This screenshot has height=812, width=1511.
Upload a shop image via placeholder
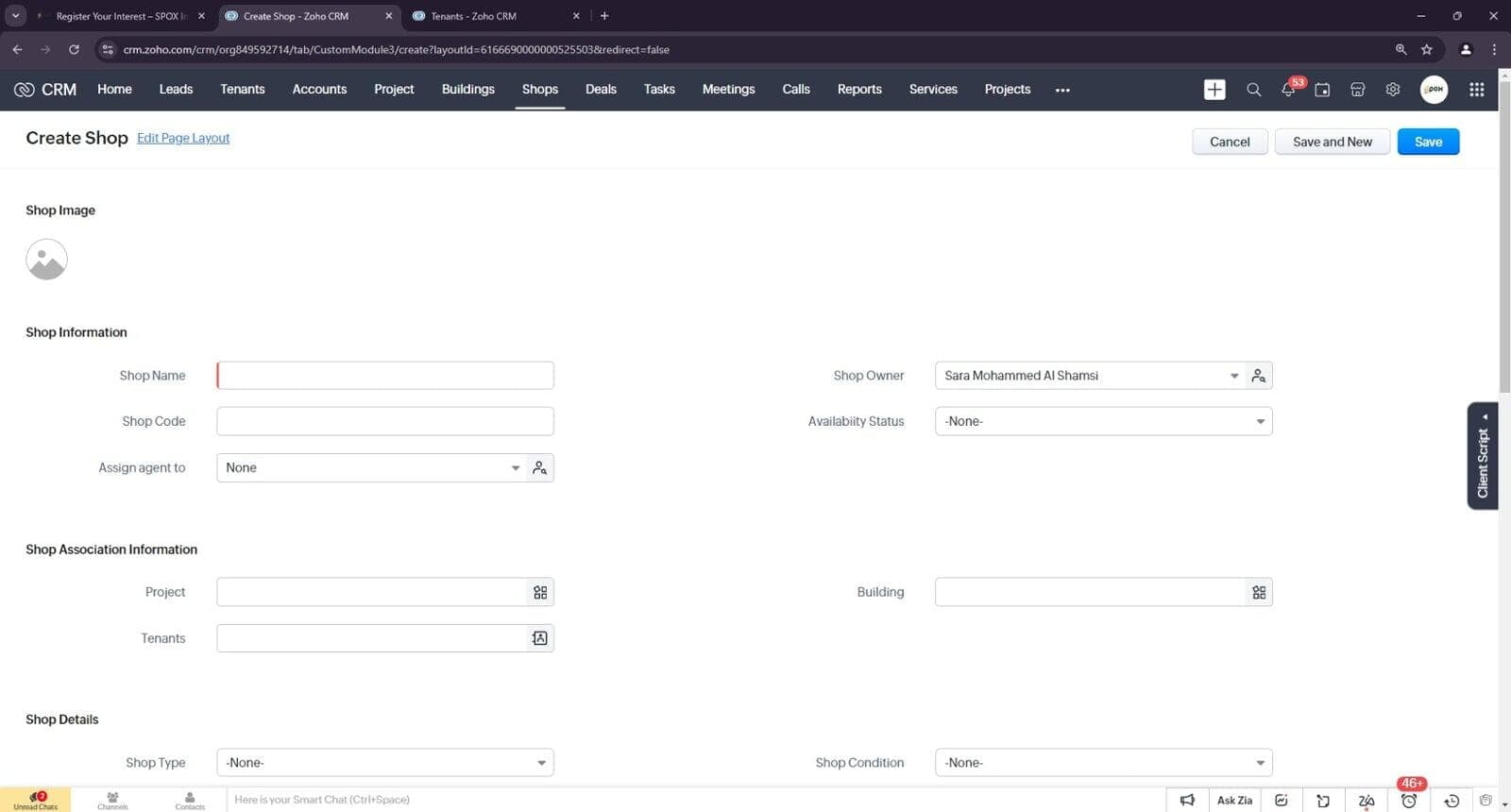(x=46, y=260)
